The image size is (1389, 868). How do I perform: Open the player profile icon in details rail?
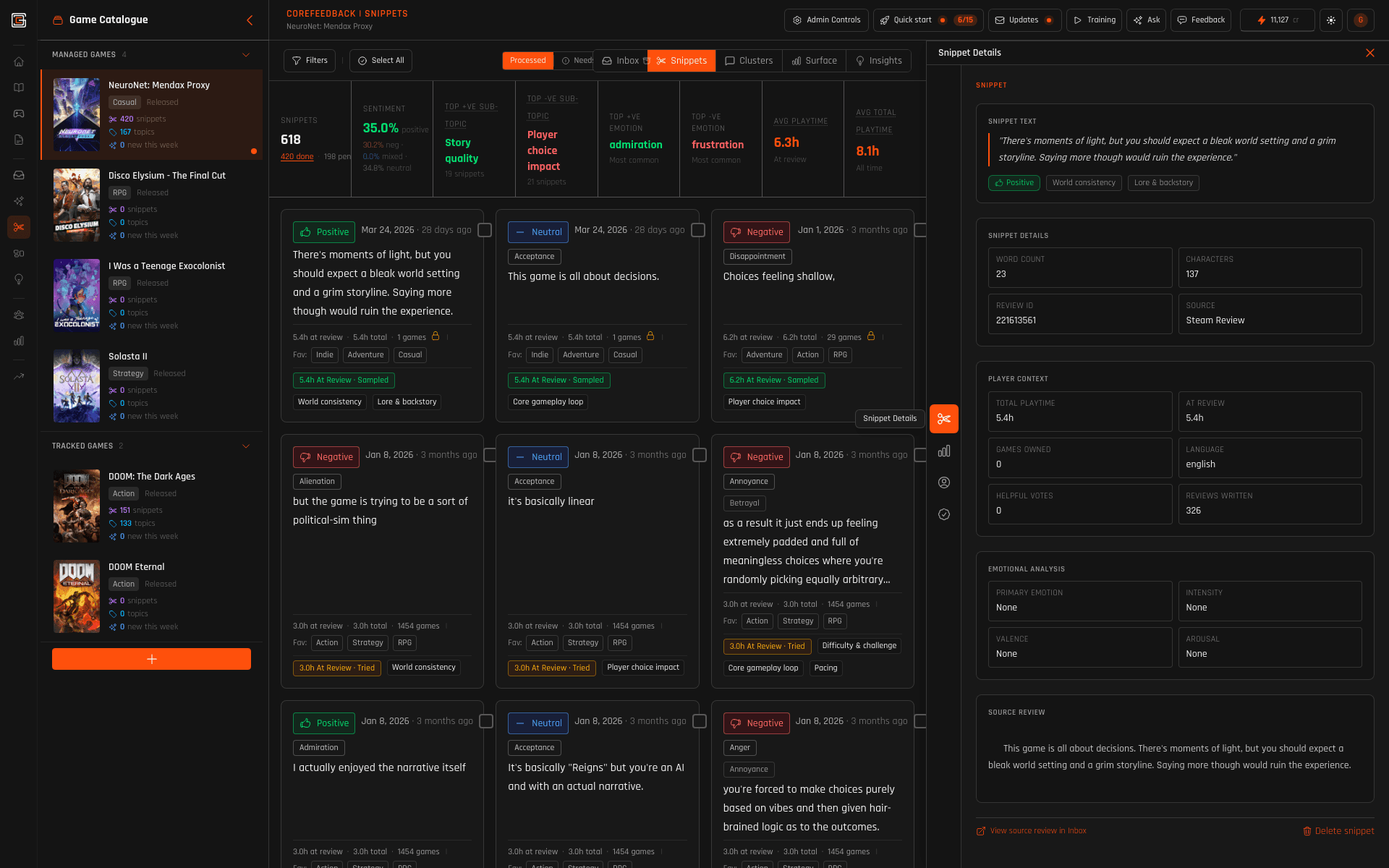(x=944, y=482)
